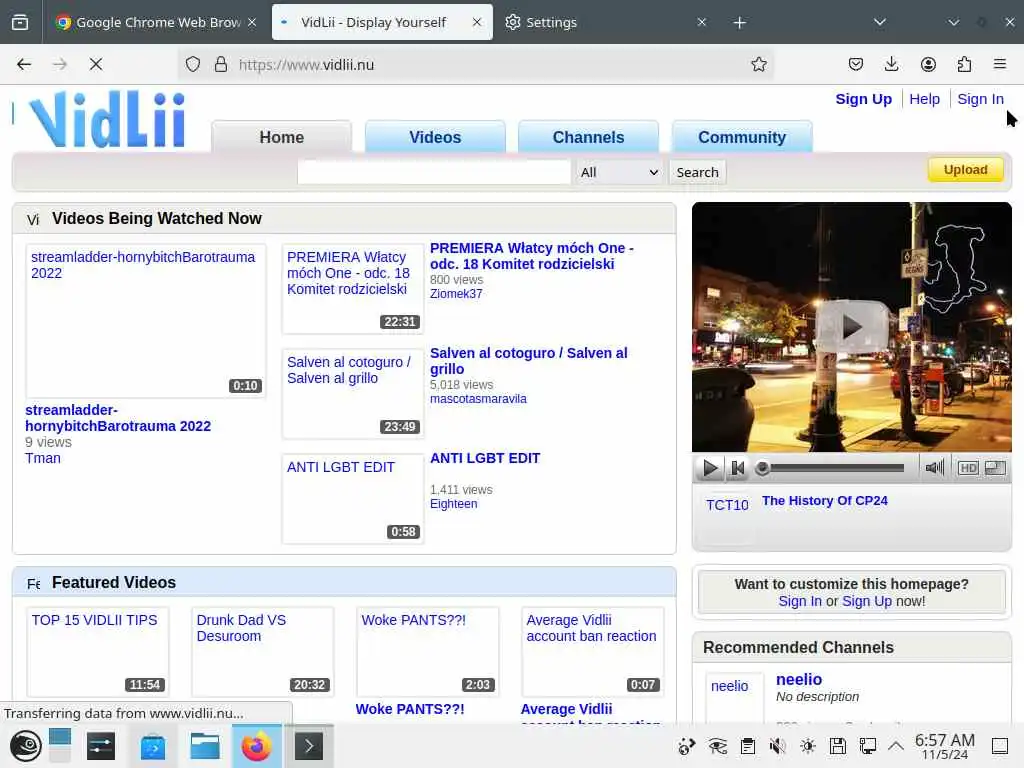Open a new browser tab with plus
1024x768 pixels.
coord(739,23)
